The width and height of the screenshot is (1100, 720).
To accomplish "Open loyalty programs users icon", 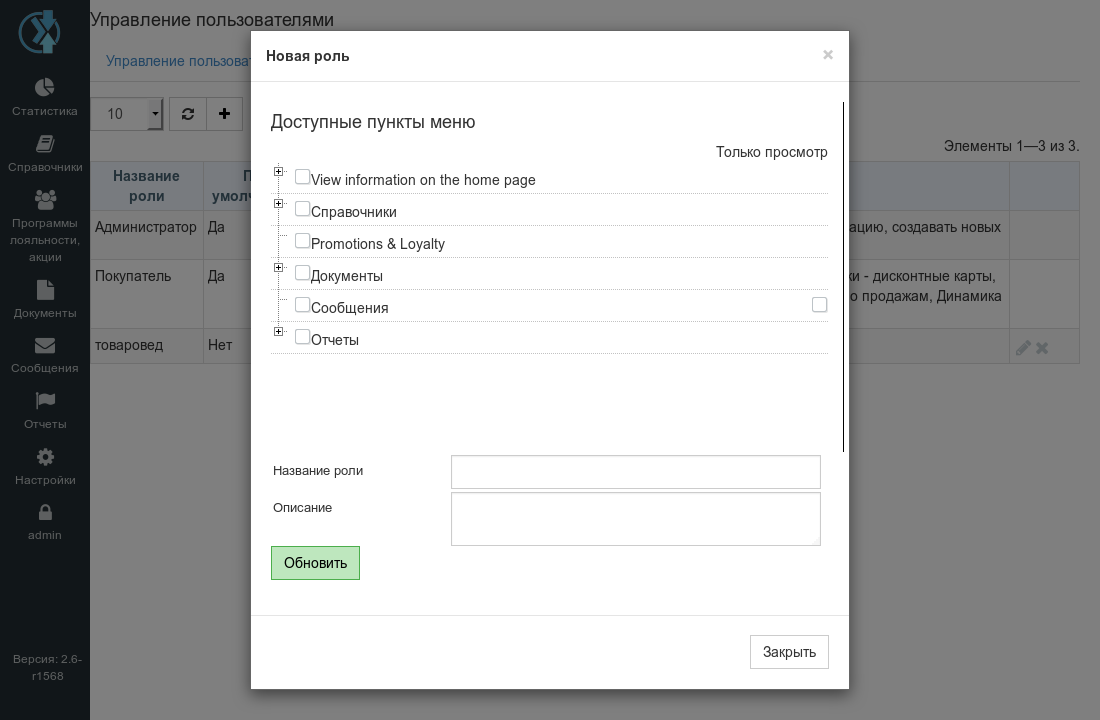I will (45, 200).
